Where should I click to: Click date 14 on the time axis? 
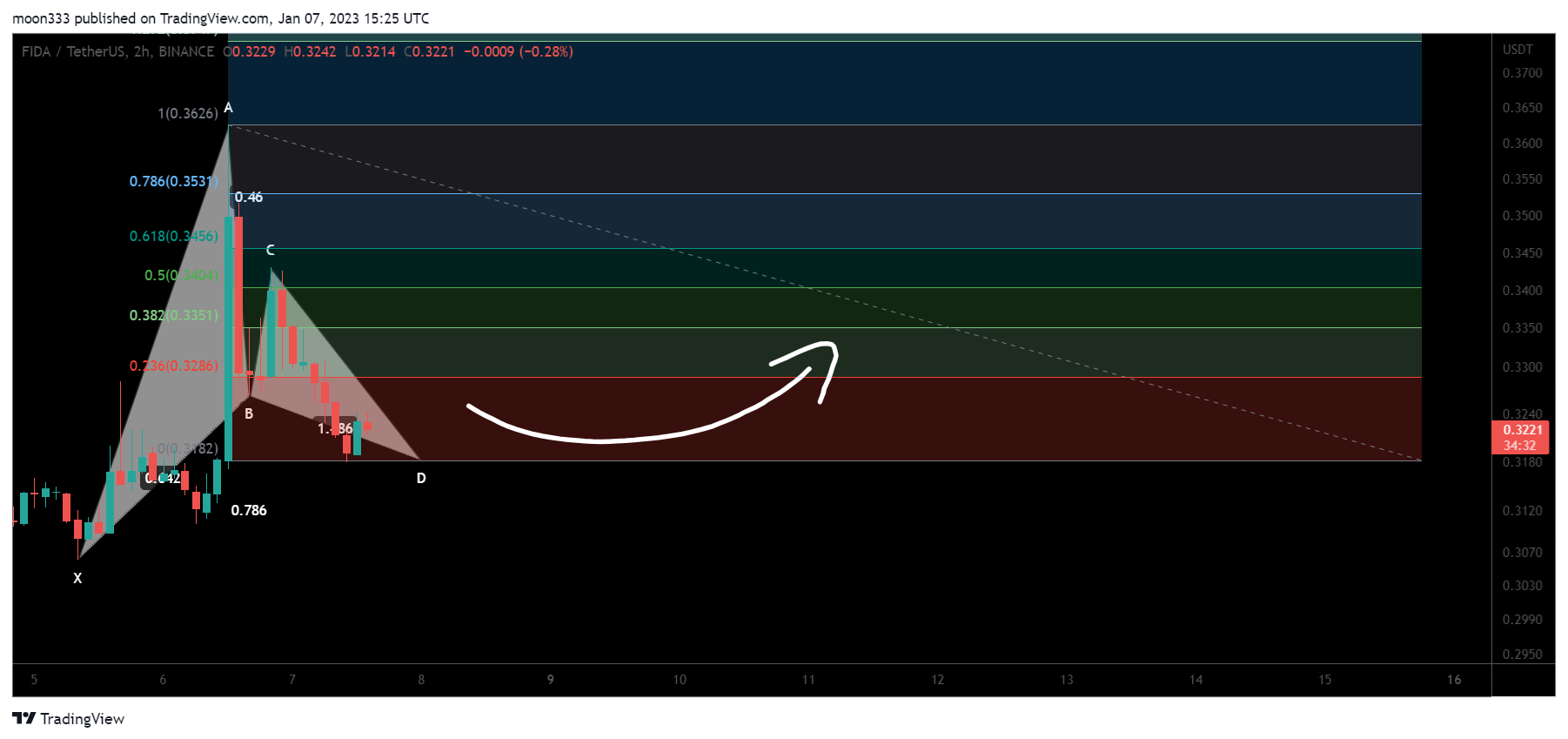point(1196,680)
